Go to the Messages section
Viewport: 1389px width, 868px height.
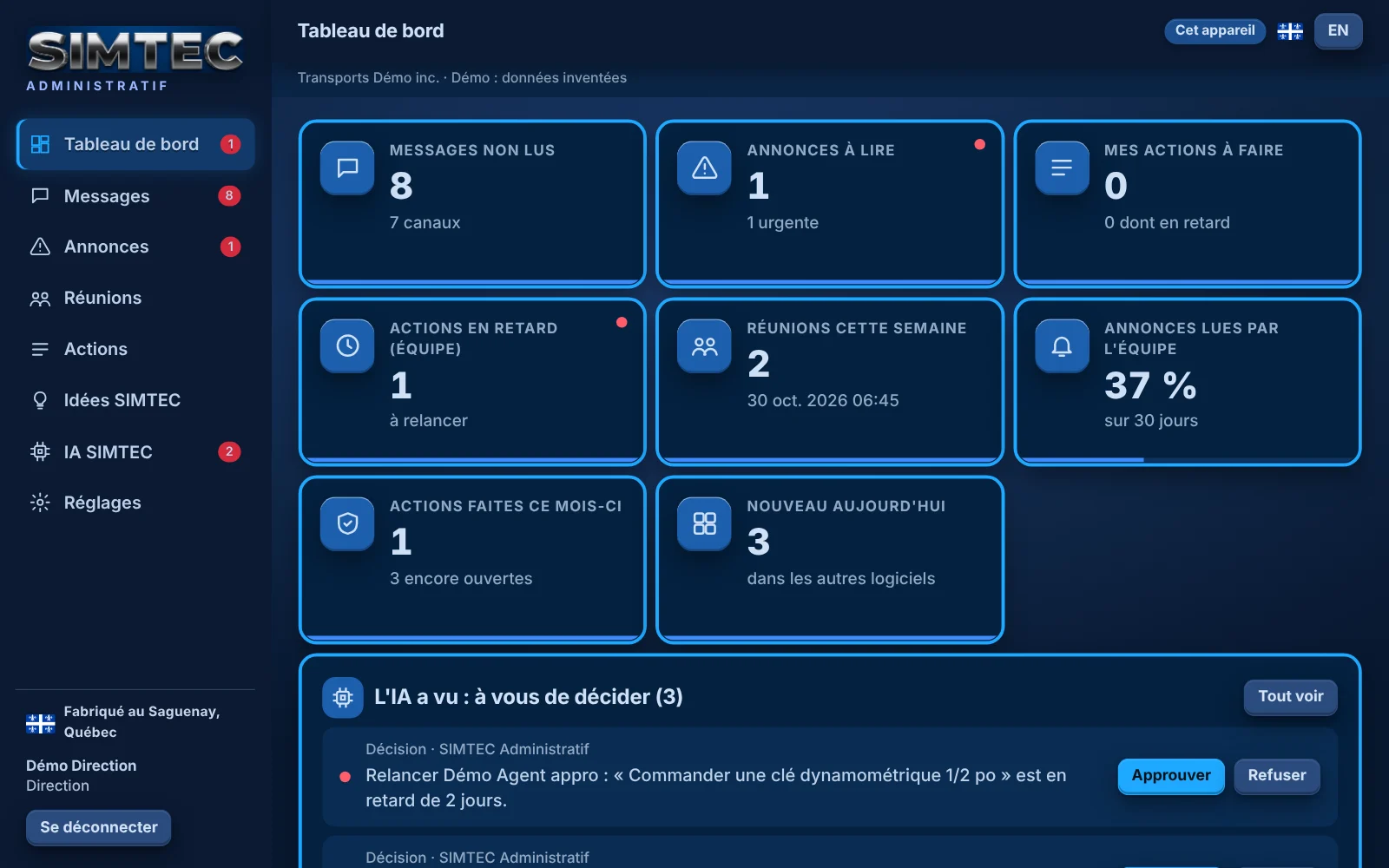pos(135,196)
